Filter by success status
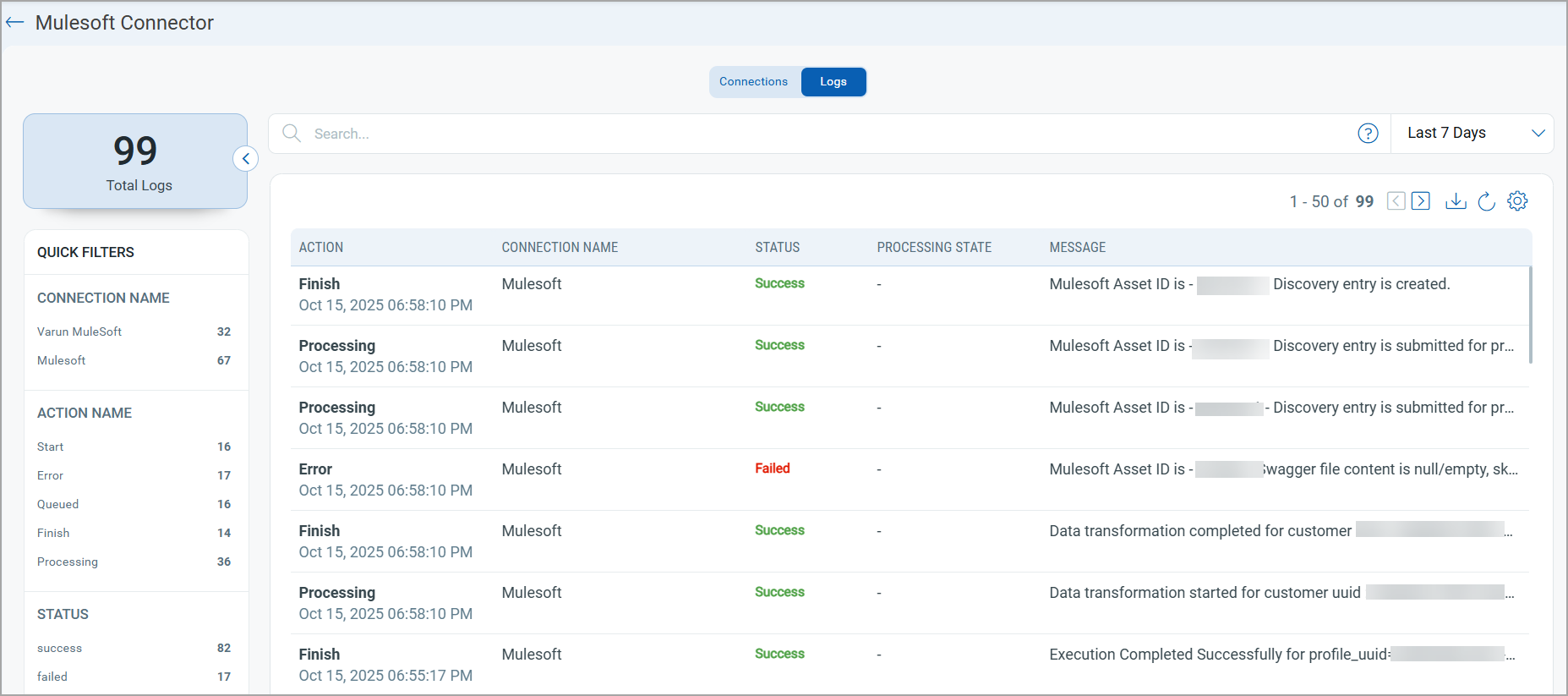1568x696 pixels. [134, 648]
